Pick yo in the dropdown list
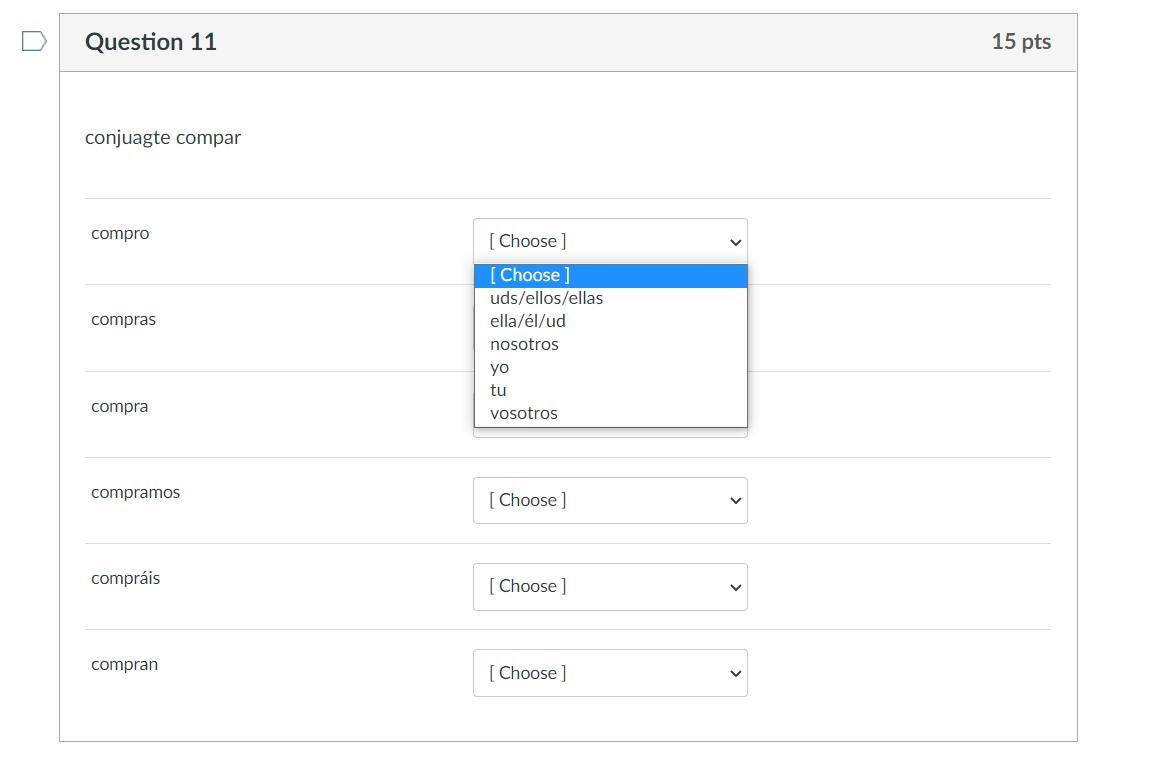Image resolution: width=1163 pixels, height=773 pixels. [610, 367]
